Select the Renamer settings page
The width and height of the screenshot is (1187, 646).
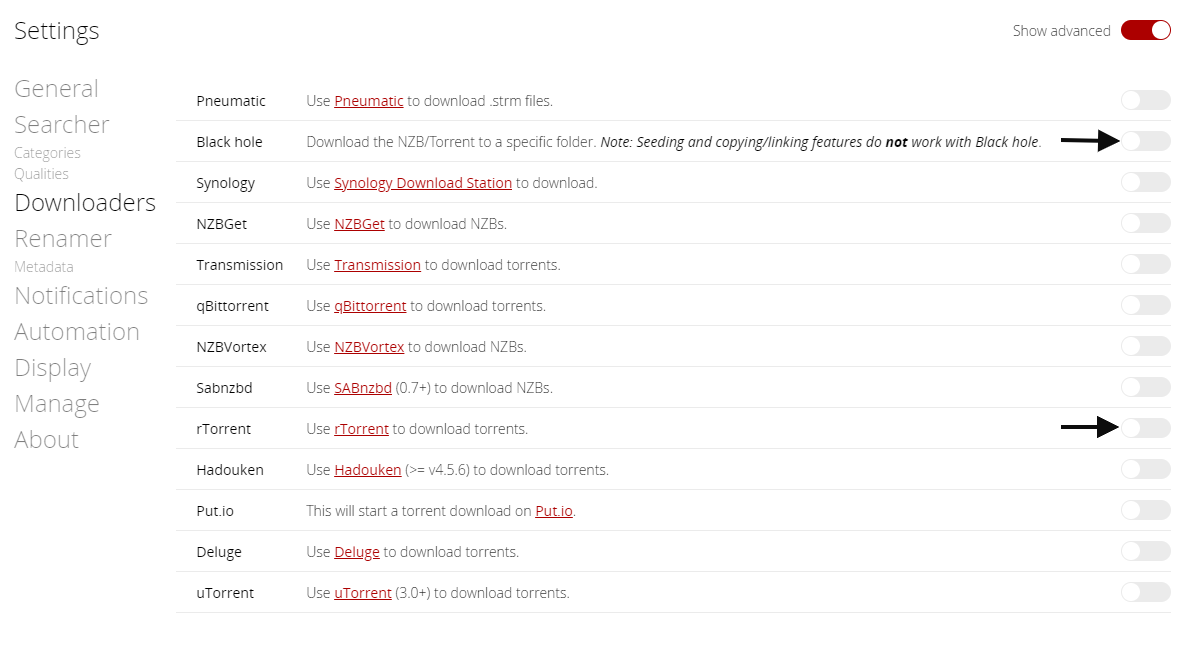63,239
